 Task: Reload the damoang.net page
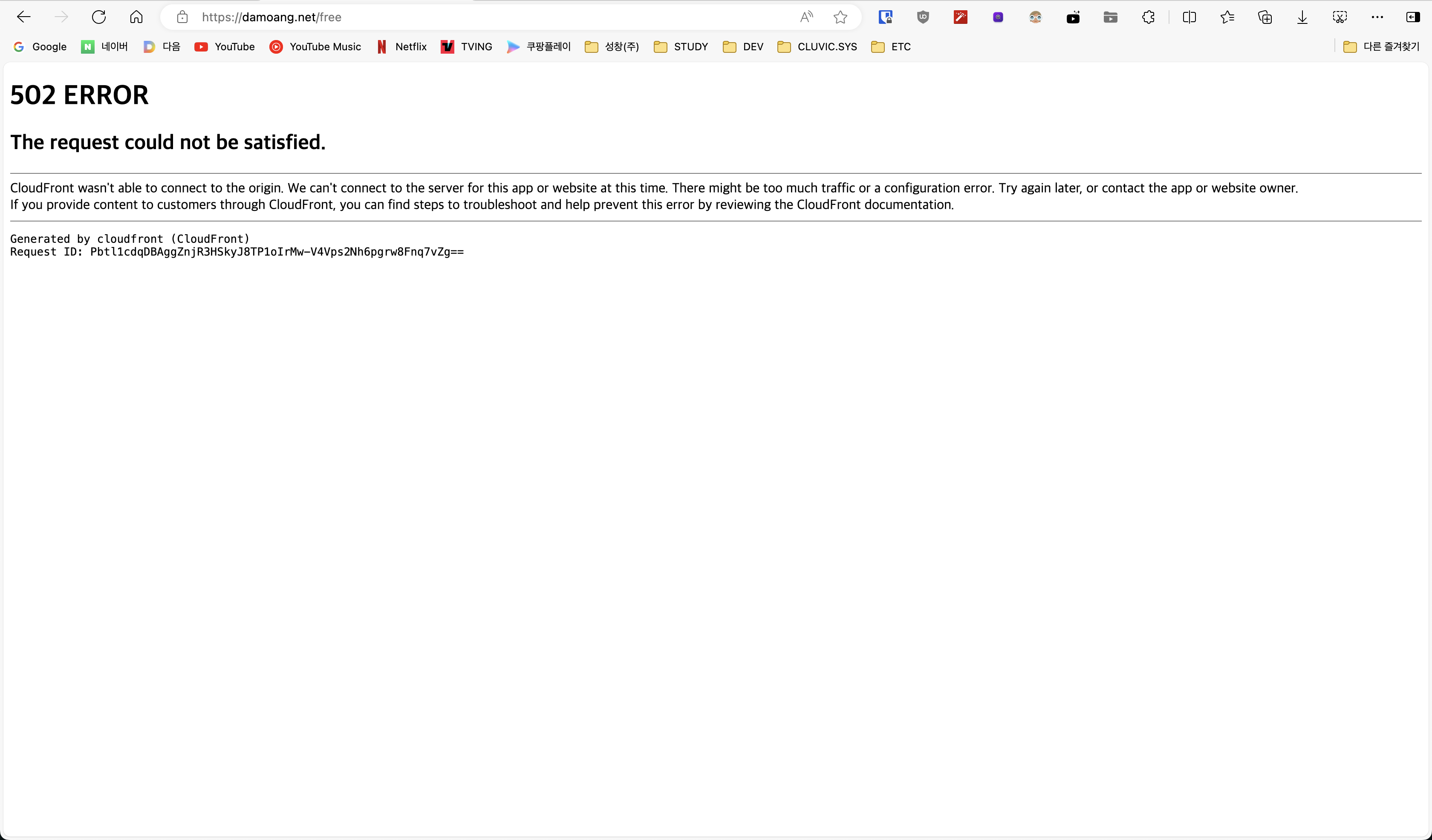[x=99, y=17]
